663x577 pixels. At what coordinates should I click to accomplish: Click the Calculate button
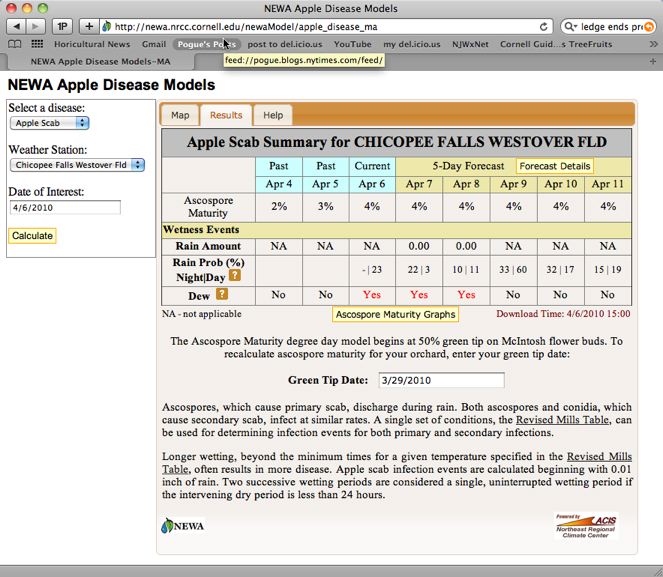click(32, 235)
